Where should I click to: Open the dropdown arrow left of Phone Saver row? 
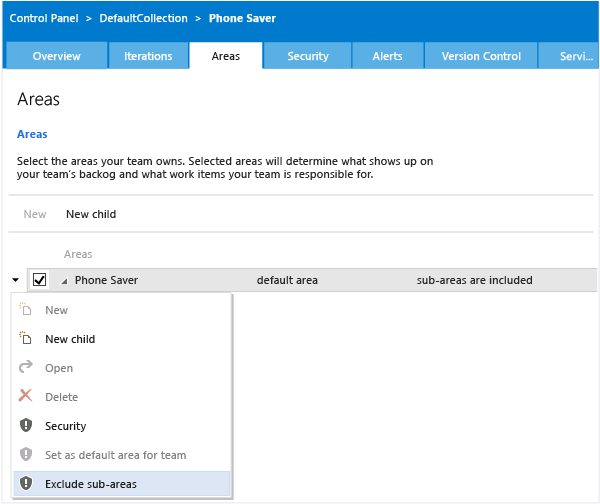point(15,280)
